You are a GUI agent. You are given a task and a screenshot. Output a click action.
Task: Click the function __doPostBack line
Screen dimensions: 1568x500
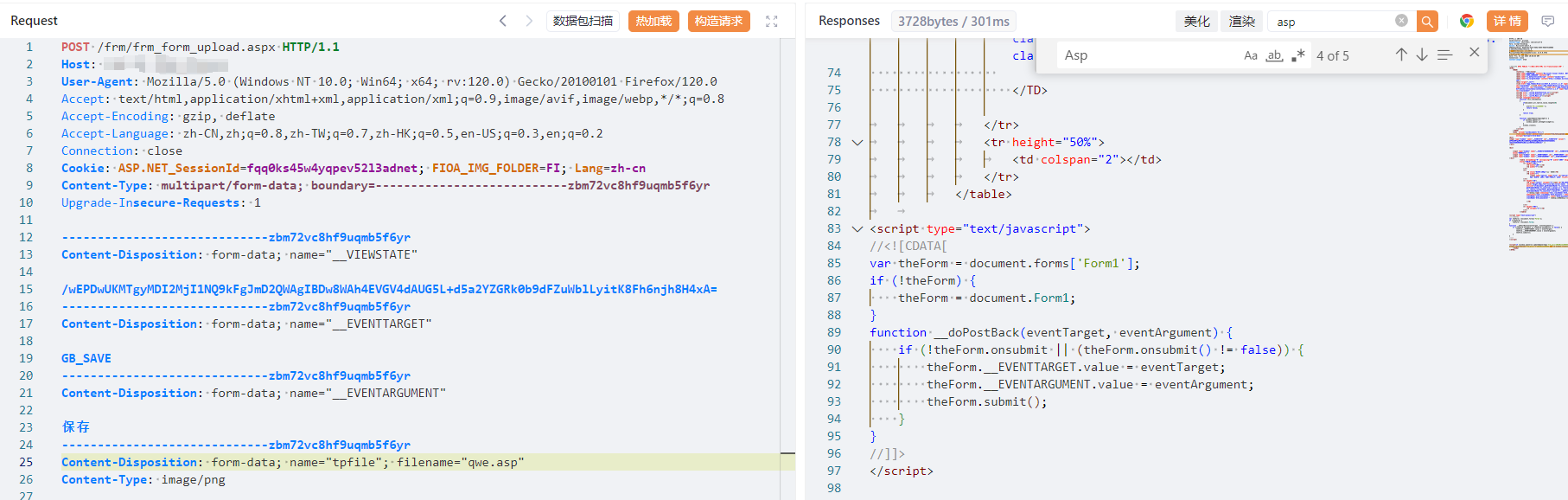tap(1051, 333)
